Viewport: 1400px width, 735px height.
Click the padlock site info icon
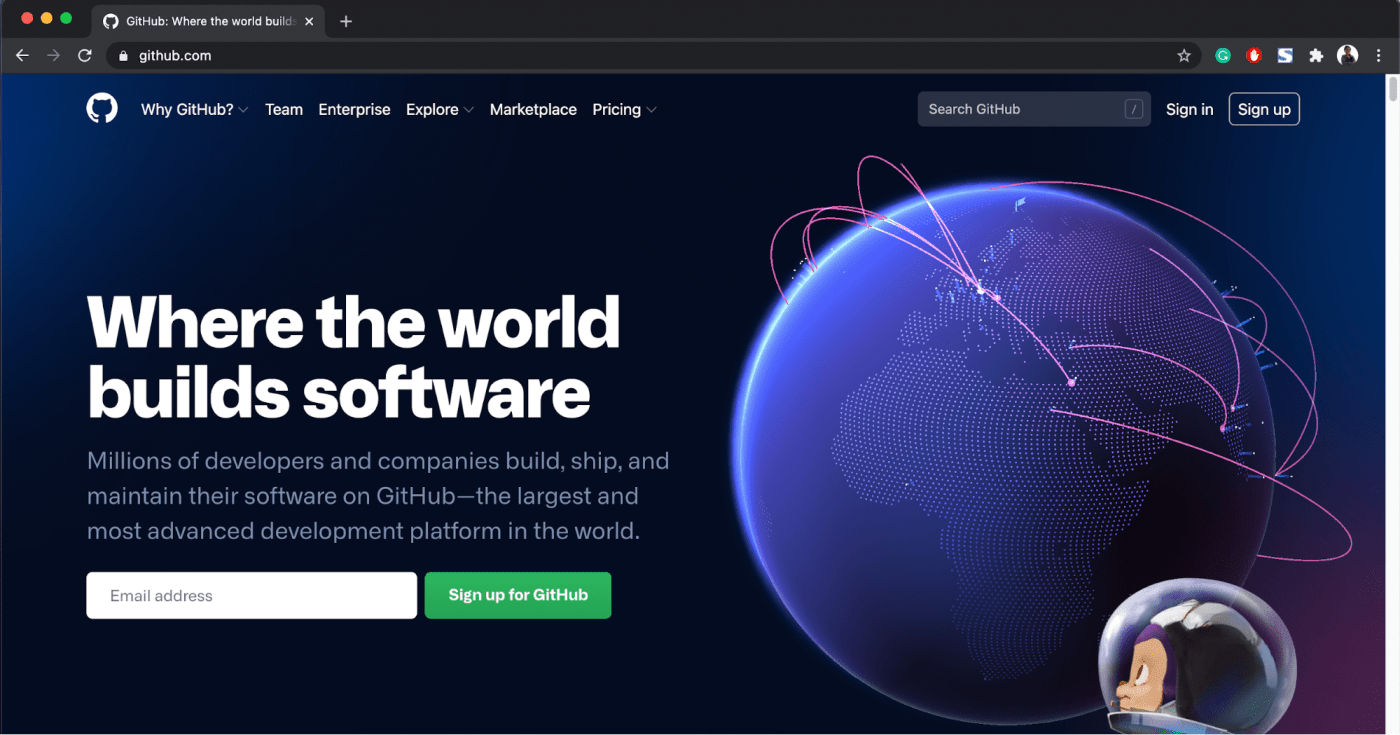(x=124, y=56)
